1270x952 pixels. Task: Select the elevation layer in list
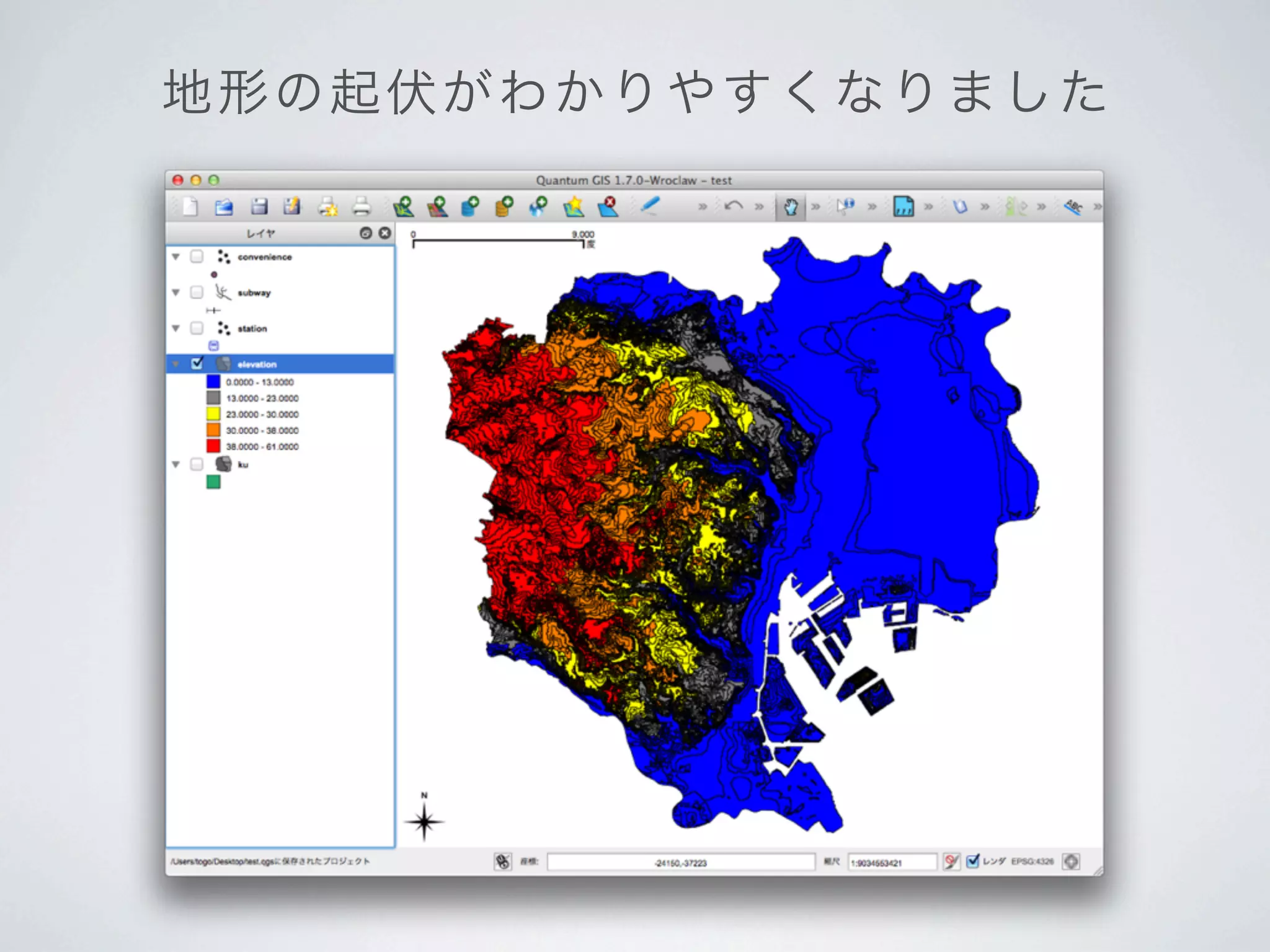pyautogui.click(x=257, y=364)
